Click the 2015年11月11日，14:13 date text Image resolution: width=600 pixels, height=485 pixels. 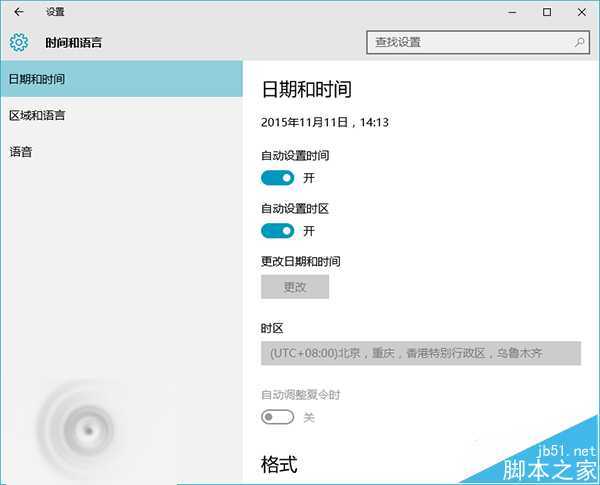click(x=324, y=122)
